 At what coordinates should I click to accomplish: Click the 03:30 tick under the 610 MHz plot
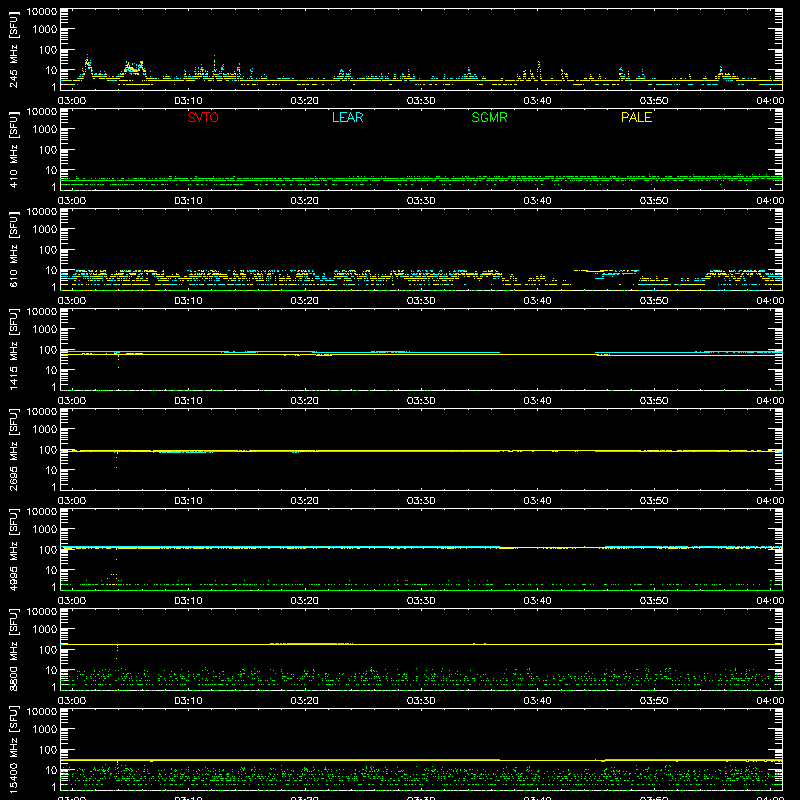pos(421,301)
